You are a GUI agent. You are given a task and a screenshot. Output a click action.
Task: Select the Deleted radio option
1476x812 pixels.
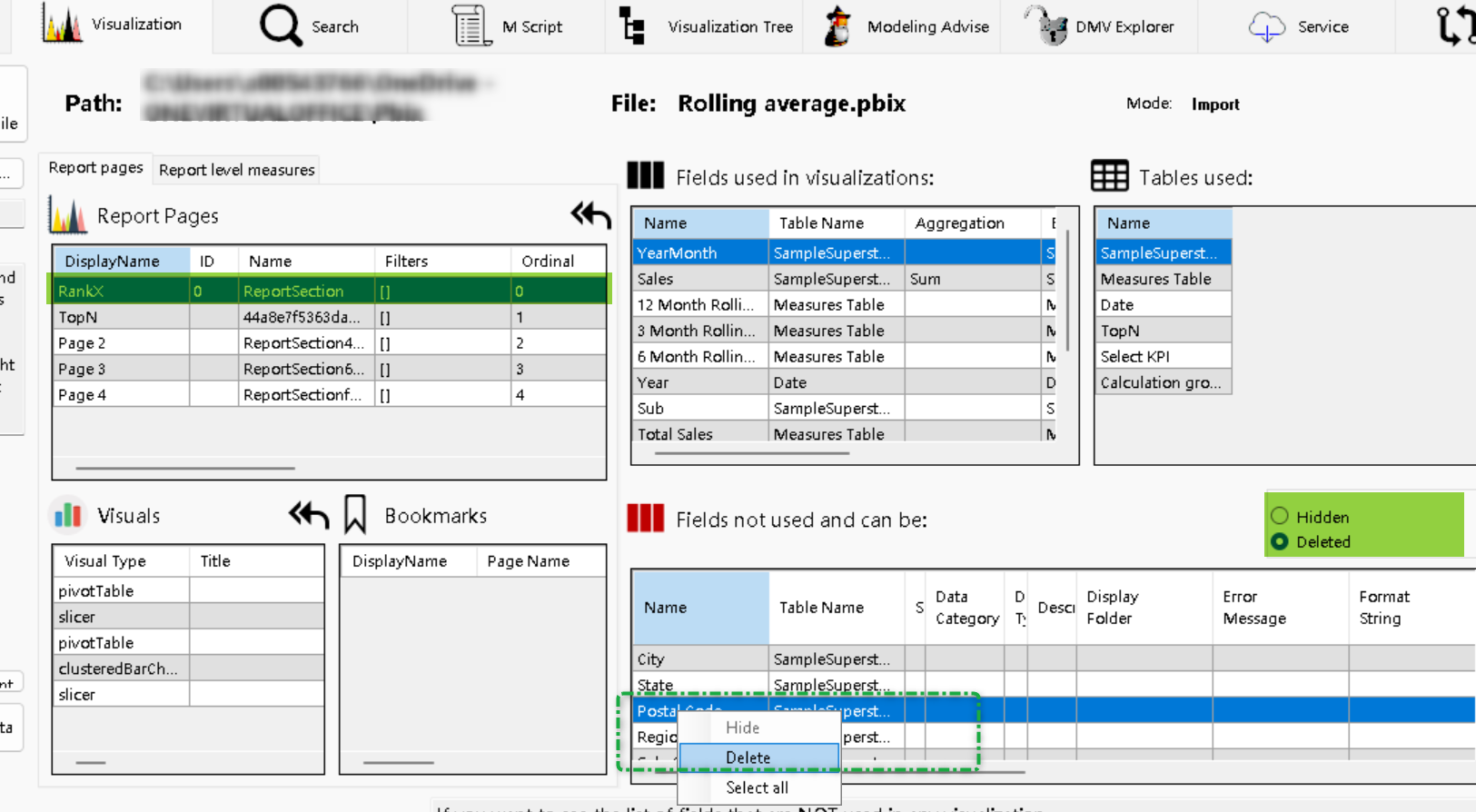(x=1280, y=541)
